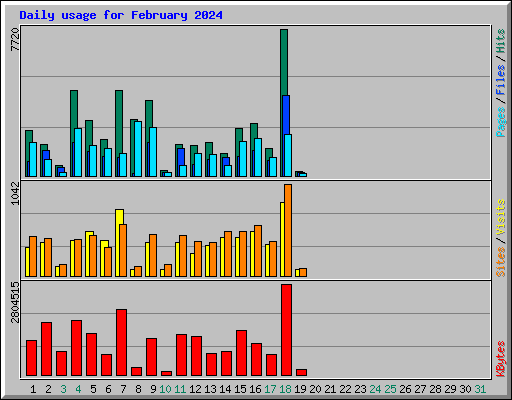Click day 19 on the date axis
The height and width of the screenshot is (400, 512).
pos(300,389)
